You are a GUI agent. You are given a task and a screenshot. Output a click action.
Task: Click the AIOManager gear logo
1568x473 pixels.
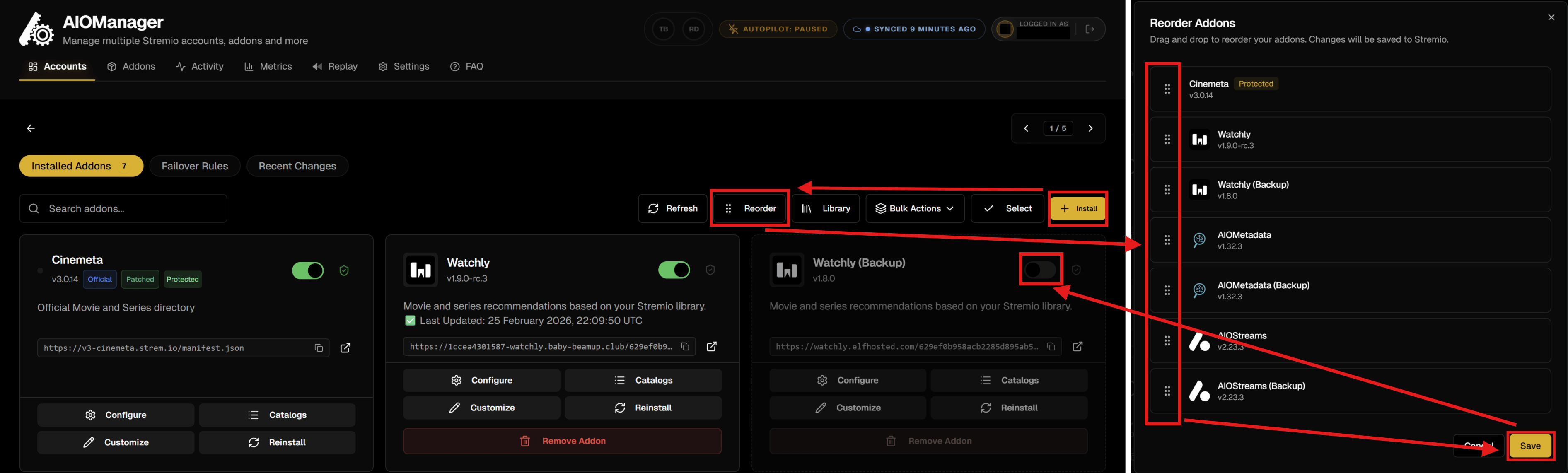36,29
